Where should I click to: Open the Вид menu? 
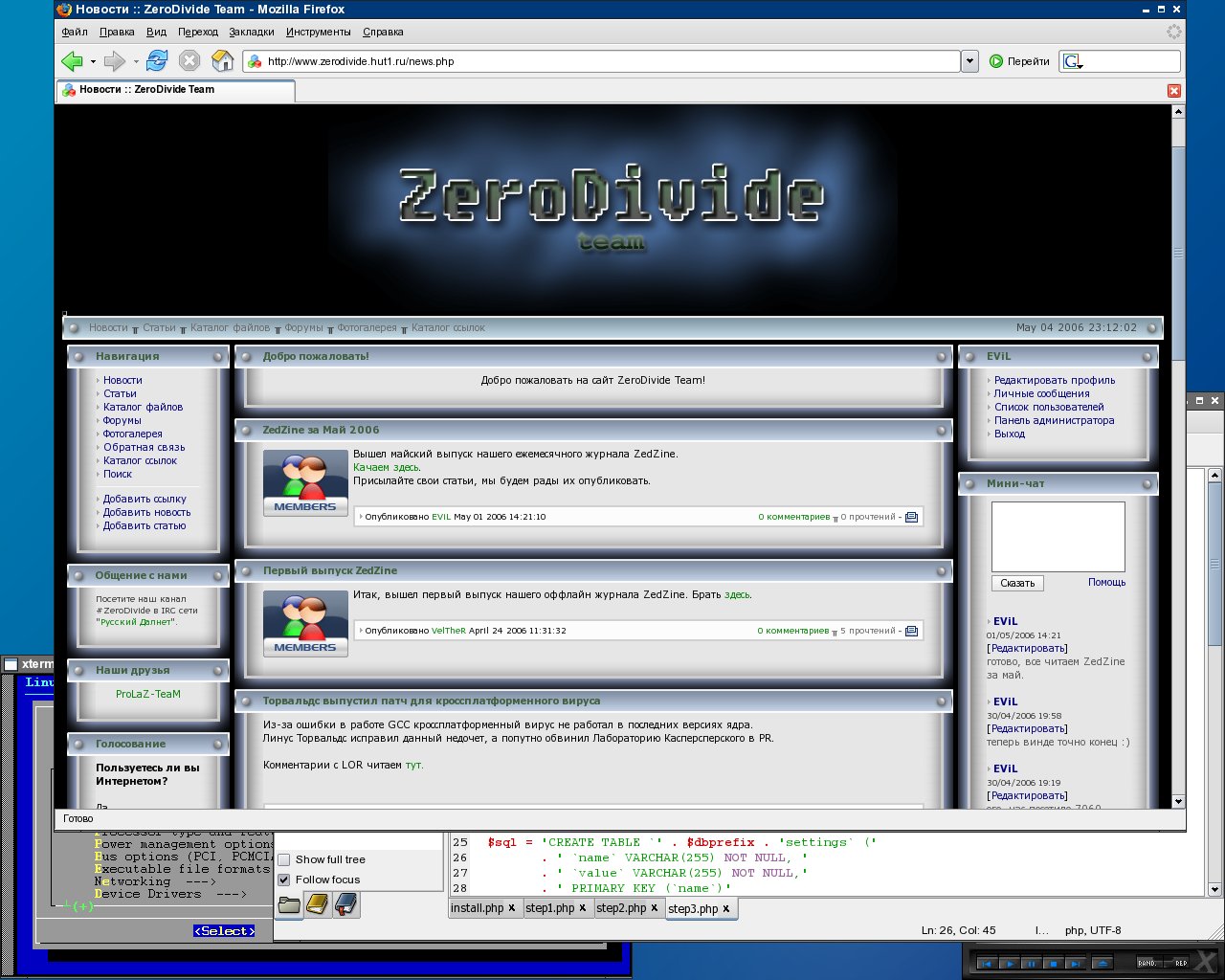tap(156, 32)
